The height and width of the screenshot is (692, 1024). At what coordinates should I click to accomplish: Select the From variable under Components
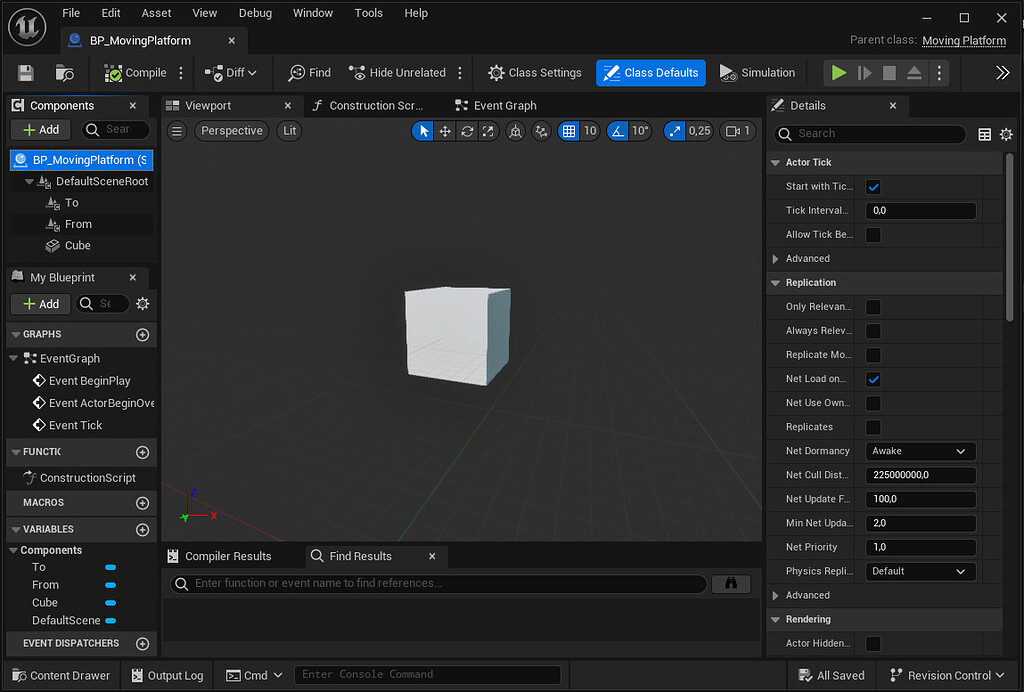pos(46,584)
